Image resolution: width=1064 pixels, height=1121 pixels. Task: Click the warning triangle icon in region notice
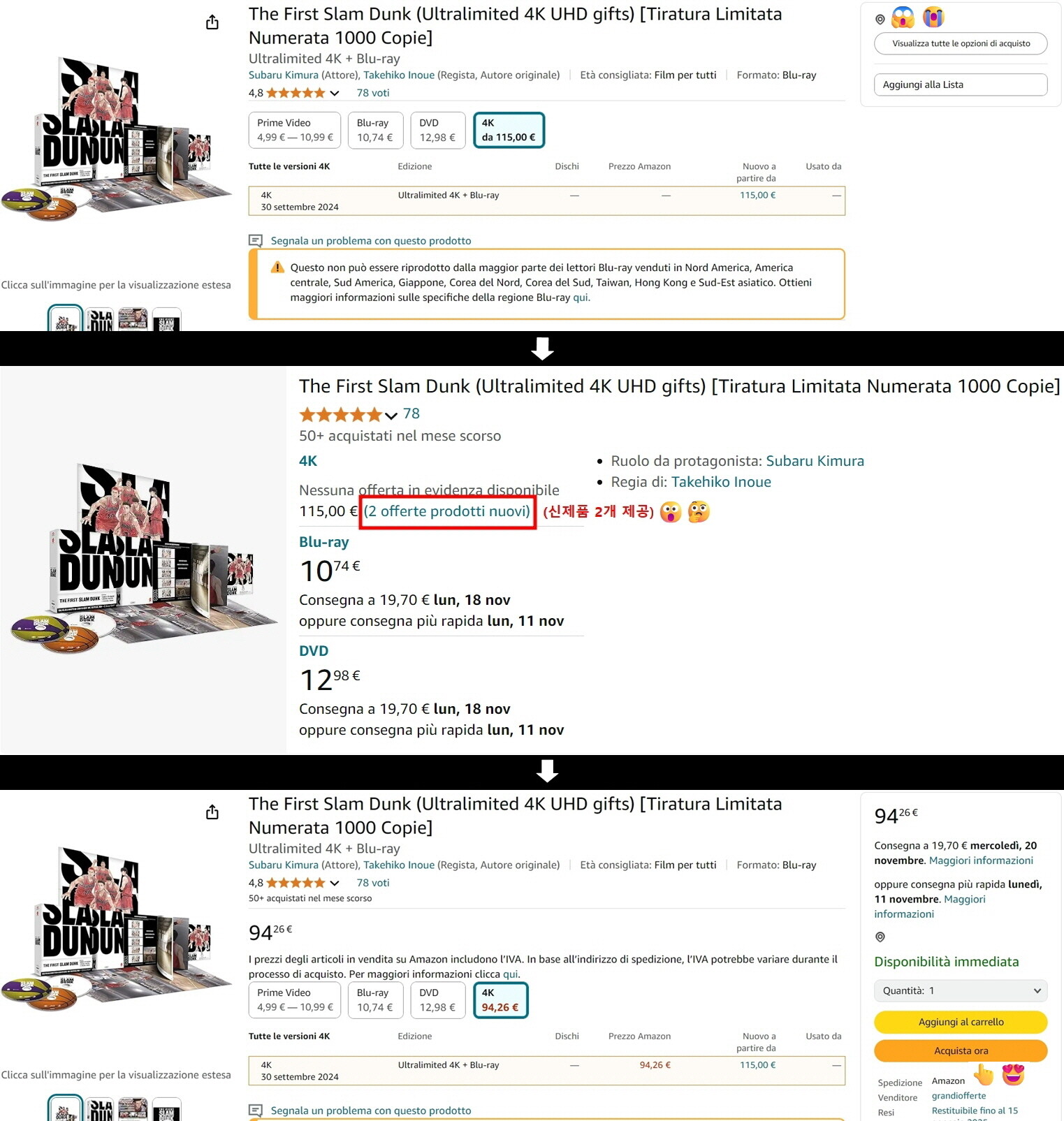pyautogui.click(x=277, y=268)
